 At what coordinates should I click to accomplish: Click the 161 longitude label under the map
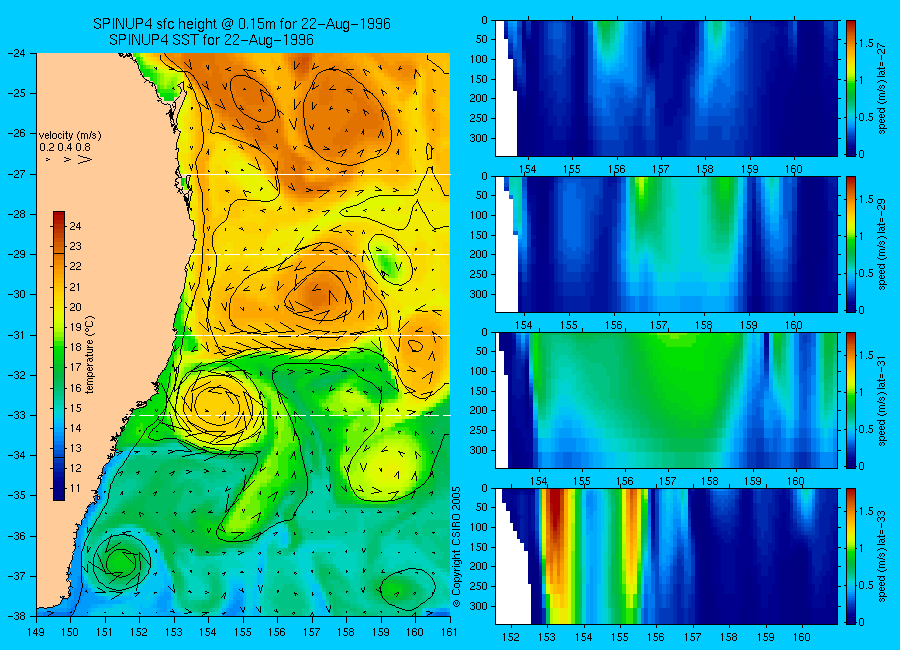pyautogui.click(x=449, y=632)
